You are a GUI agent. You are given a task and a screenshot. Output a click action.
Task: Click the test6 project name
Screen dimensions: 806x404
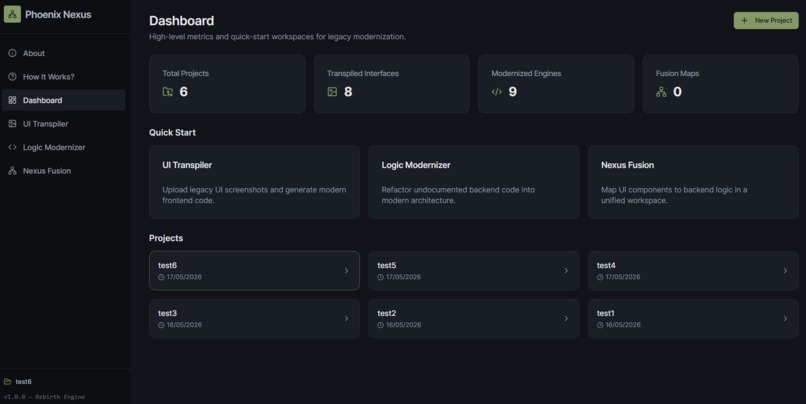click(x=168, y=265)
